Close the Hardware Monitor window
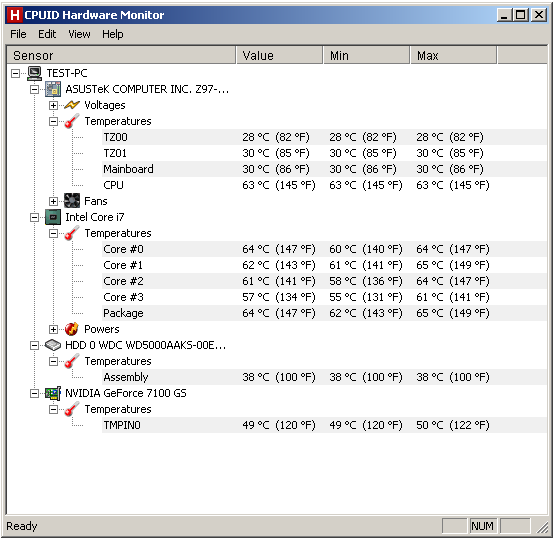The width and height of the screenshot is (557, 544). [x=539, y=15]
